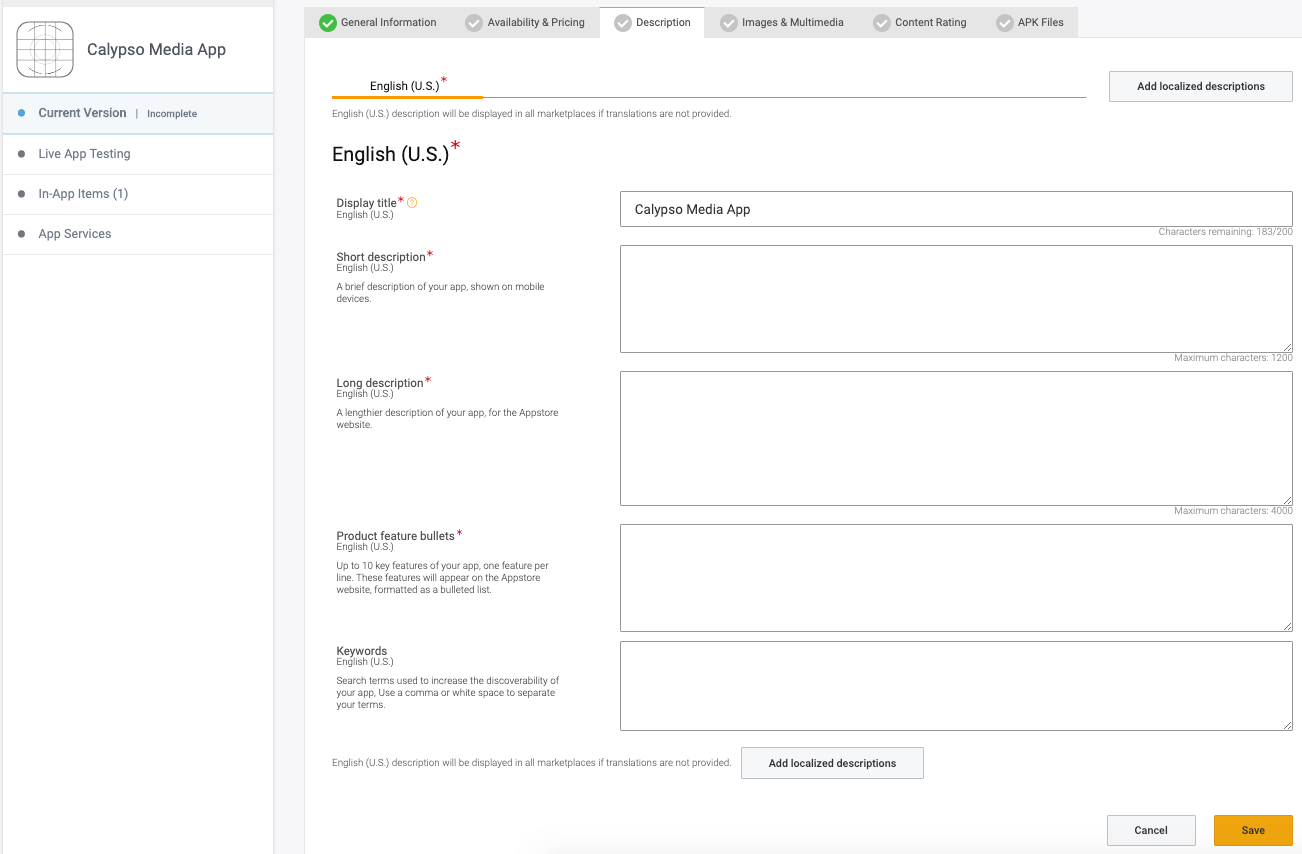1302x854 pixels.
Task: Select In-App Items (1) in sidebar
Action: (83, 194)
